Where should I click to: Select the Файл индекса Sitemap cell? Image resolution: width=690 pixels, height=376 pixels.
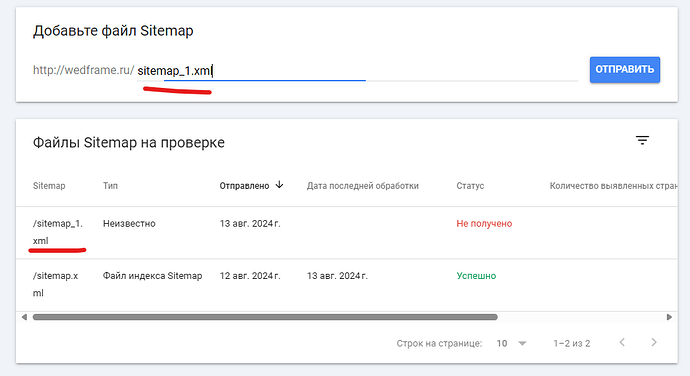point(152,276)
